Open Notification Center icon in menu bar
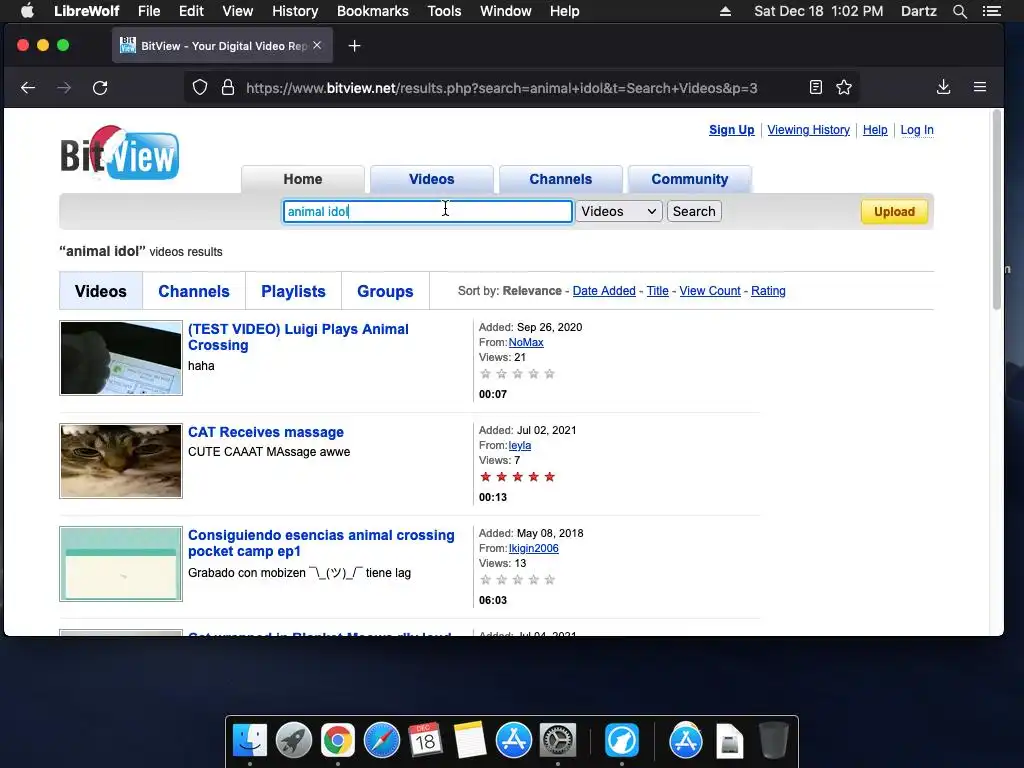The height and width of the screenshot is (768, 1024). (991, 11)
